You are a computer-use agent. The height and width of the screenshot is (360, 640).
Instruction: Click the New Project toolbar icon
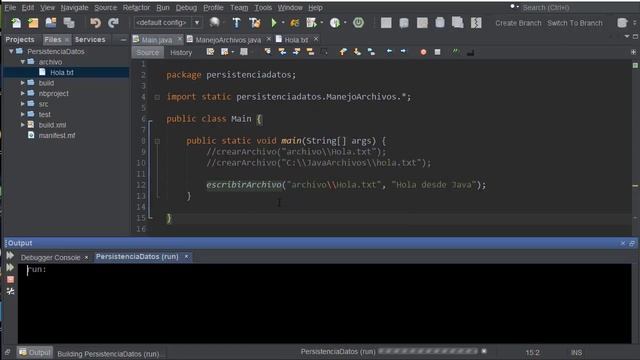tap(33, 23)
